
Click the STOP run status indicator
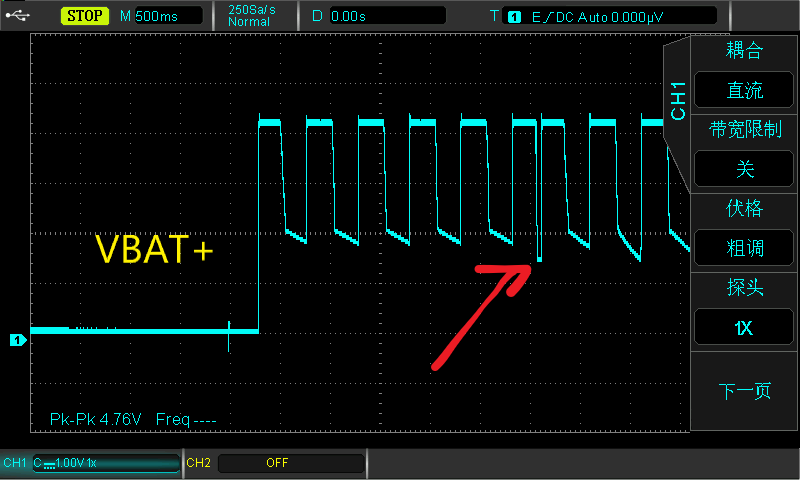(x=85, y=16)
